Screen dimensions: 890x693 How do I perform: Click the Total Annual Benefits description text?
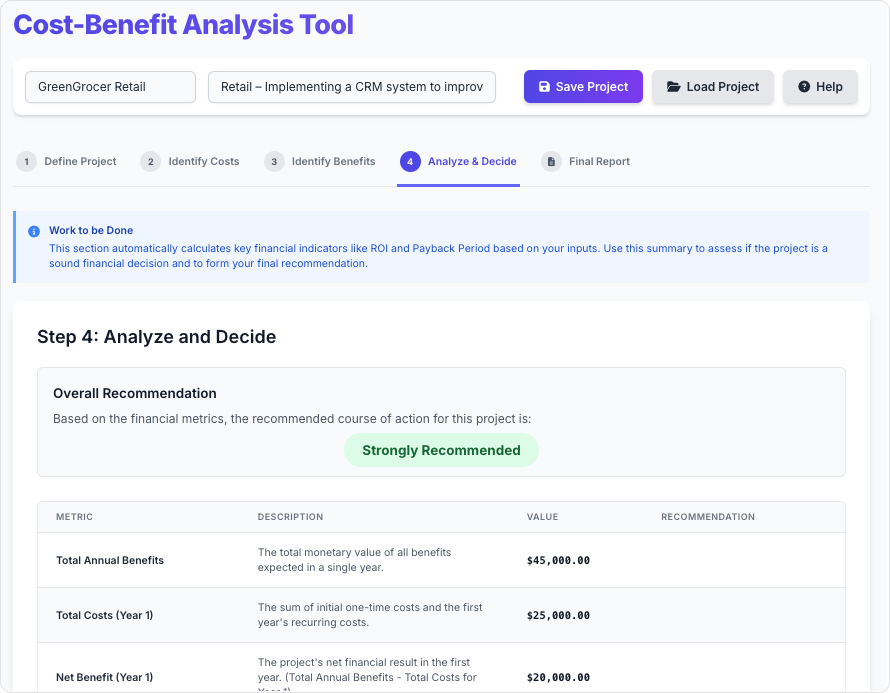(x=354, y=560)
